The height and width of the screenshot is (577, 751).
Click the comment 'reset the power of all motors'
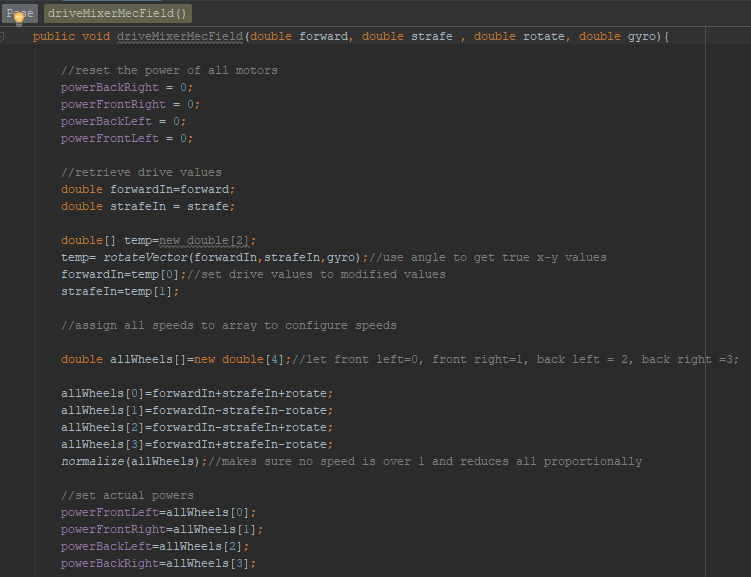point(169,70)
